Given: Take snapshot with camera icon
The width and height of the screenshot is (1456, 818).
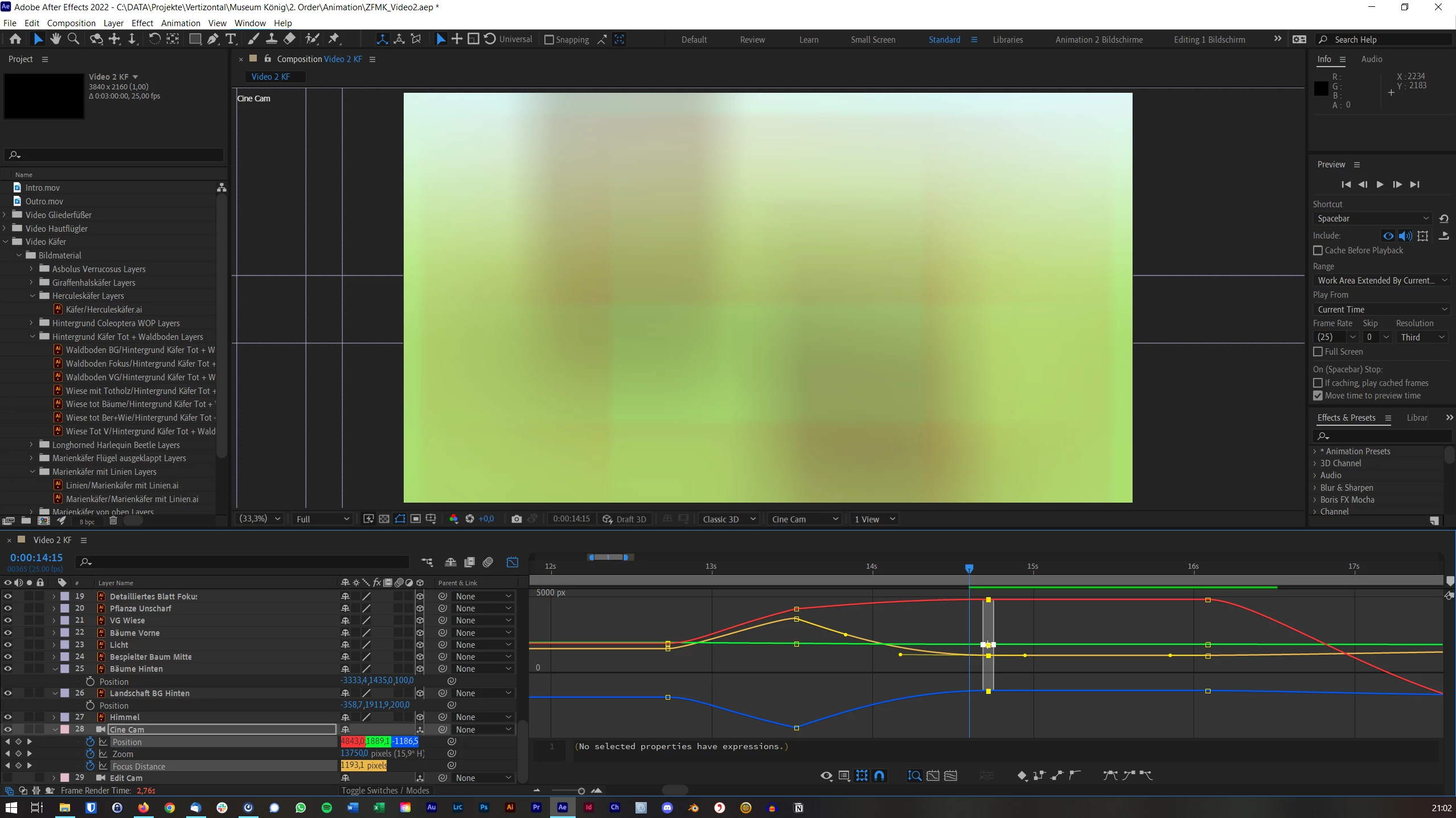Looking at the screenshot, I should point(516,519).
